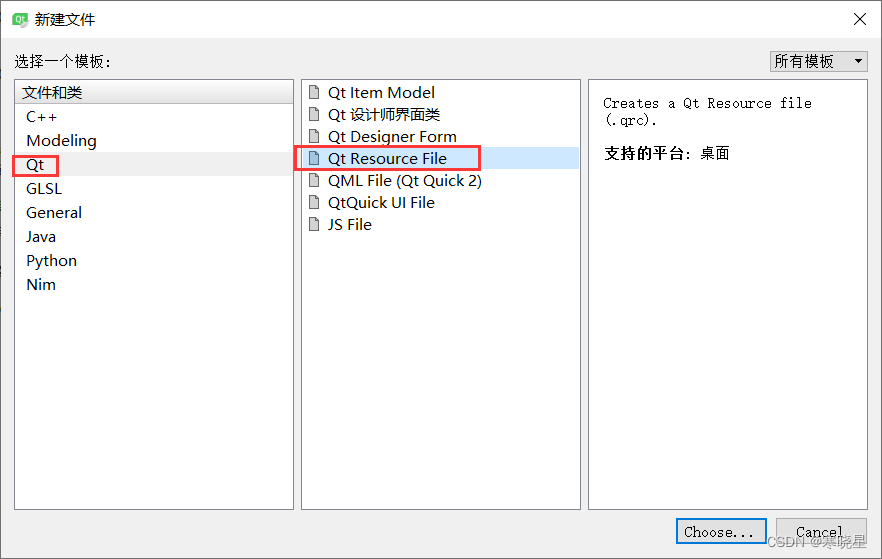
Task: Click the Qt Resource File document icon
Action: tap(314, 158)
